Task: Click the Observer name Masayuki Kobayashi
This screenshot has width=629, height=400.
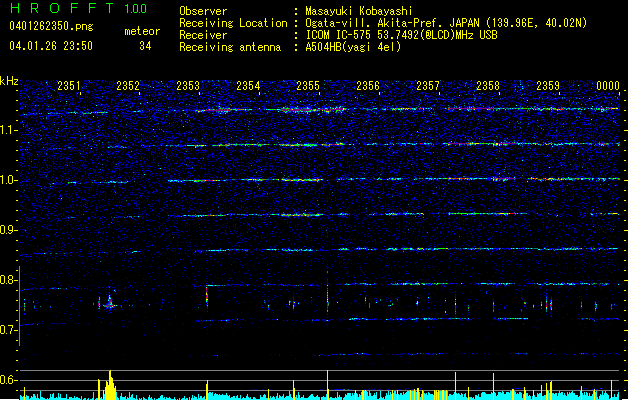Action: point(359,11)
